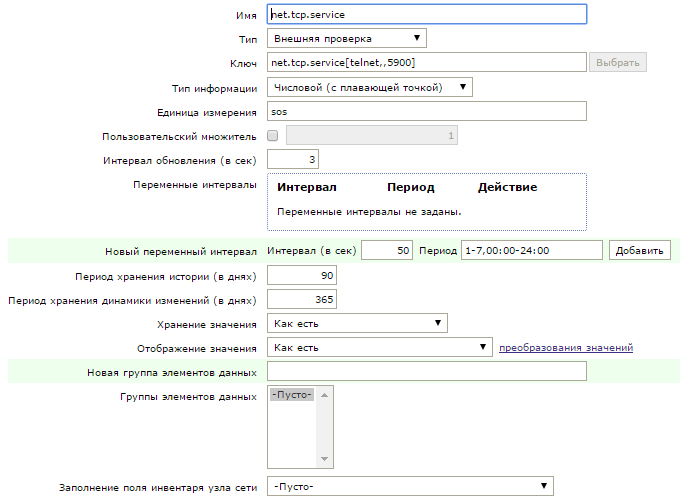This screenshot has width=680, height=502.
Task: Click the Ключ key input field
Action: click(x=426, y=63)
